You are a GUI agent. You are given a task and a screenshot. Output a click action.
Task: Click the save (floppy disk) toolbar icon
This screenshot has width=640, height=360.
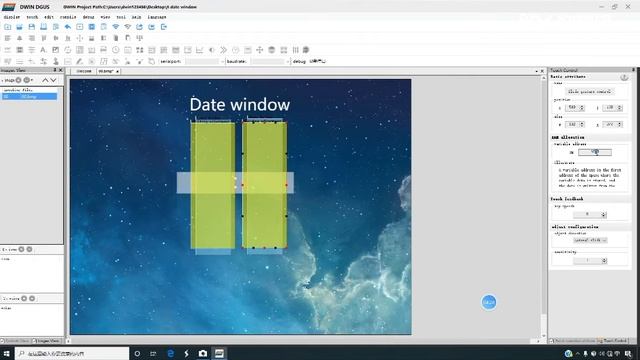pyautogui.click(x=31, y=27)
